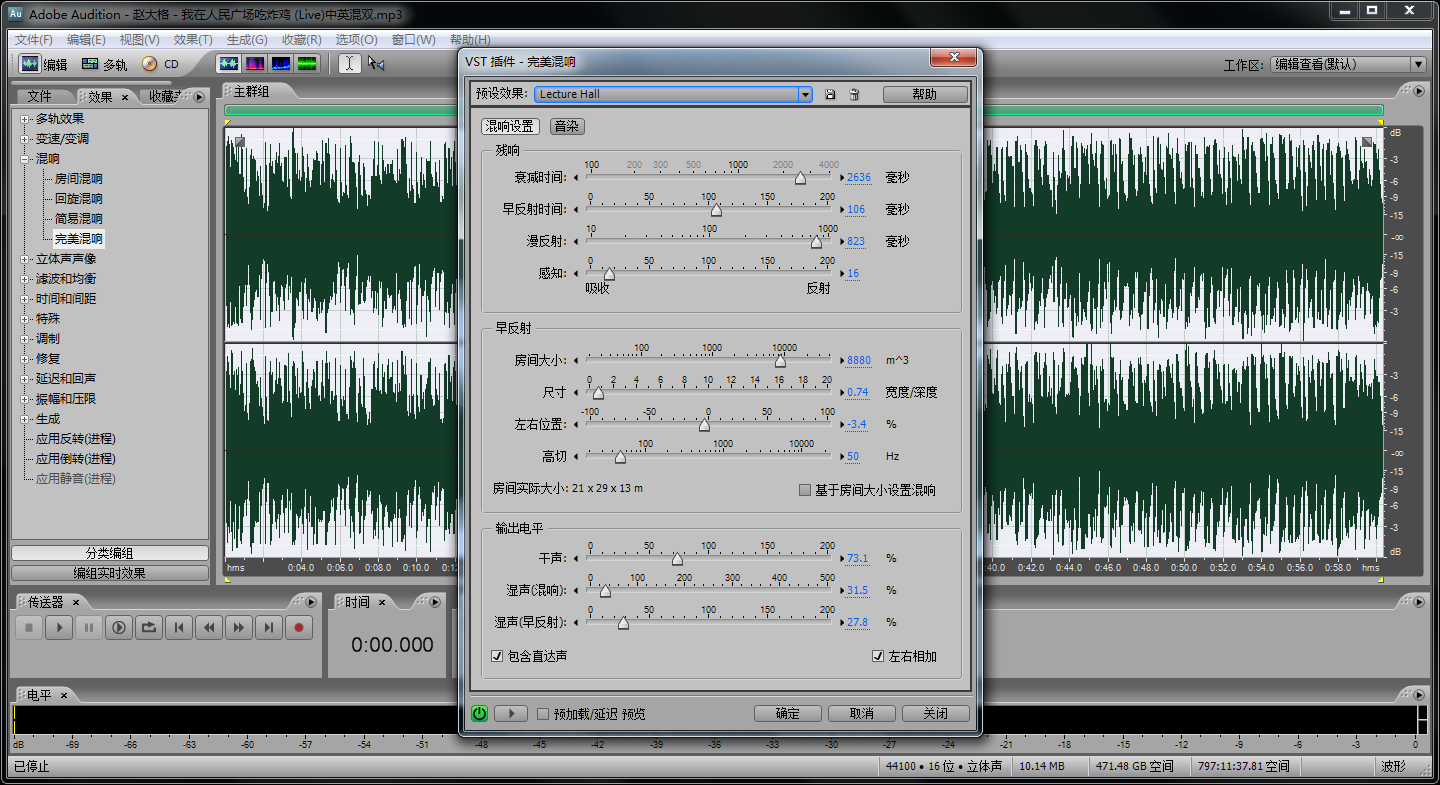Open the CD view
The image size is (1440, 785).
click(x=161, y=64)
